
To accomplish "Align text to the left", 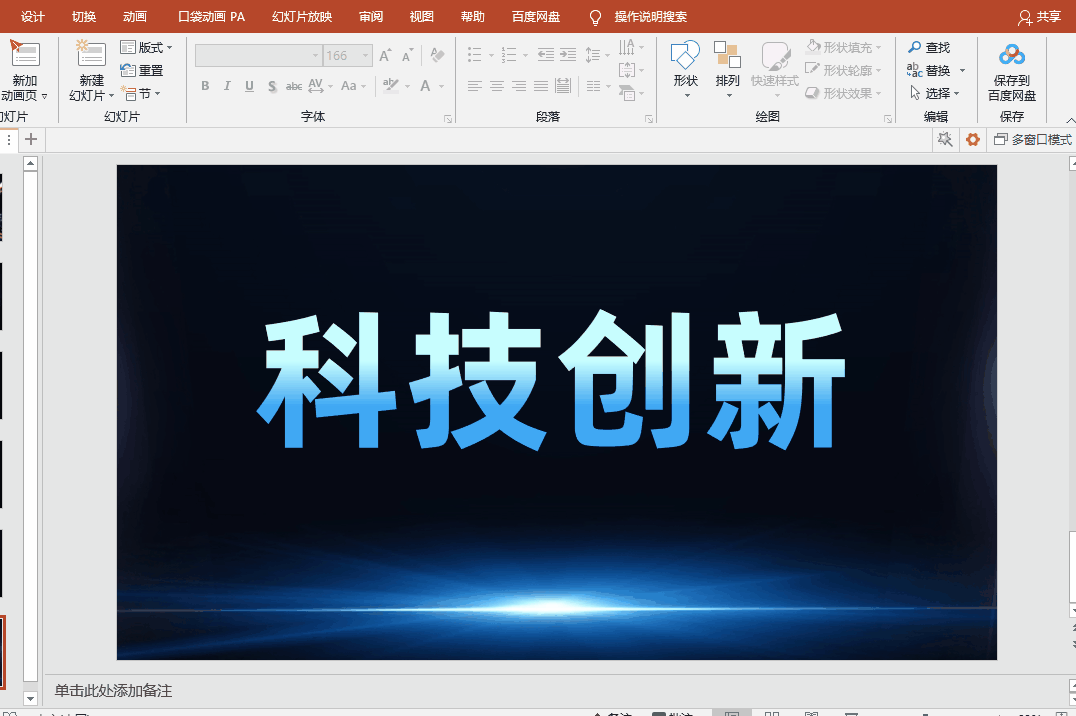I will (x=475, y=86).
